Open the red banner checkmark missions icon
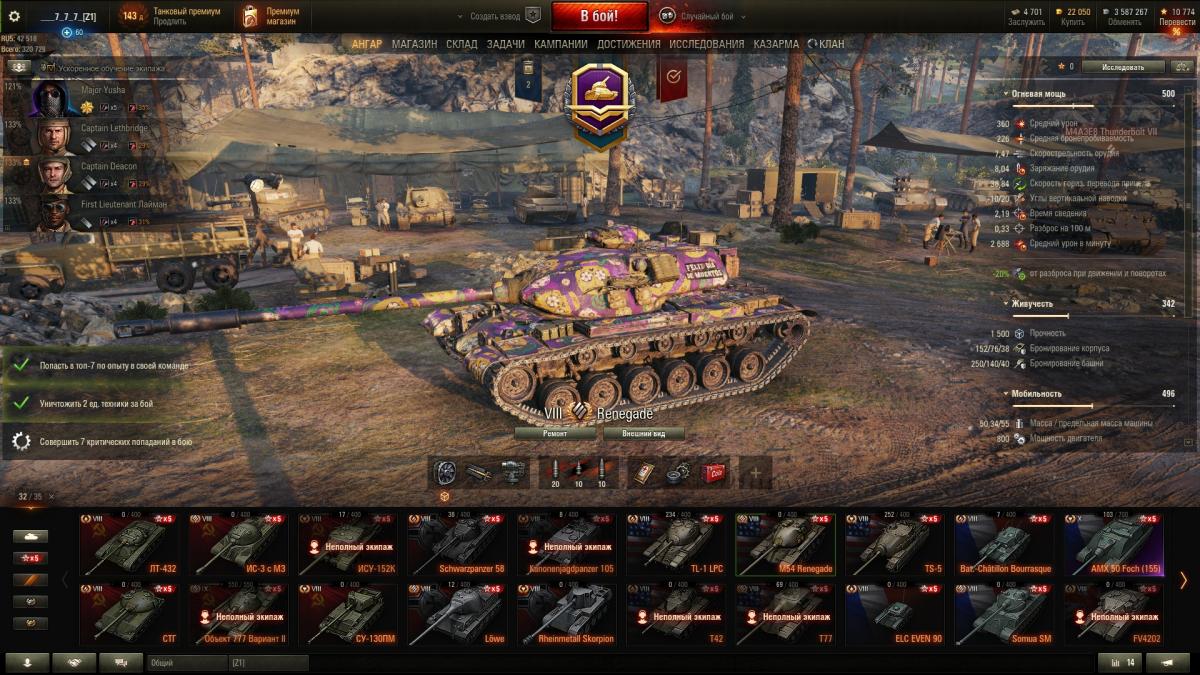Image resolution: width=1200 pixels, height=675 pixels. tap(673, 78)
